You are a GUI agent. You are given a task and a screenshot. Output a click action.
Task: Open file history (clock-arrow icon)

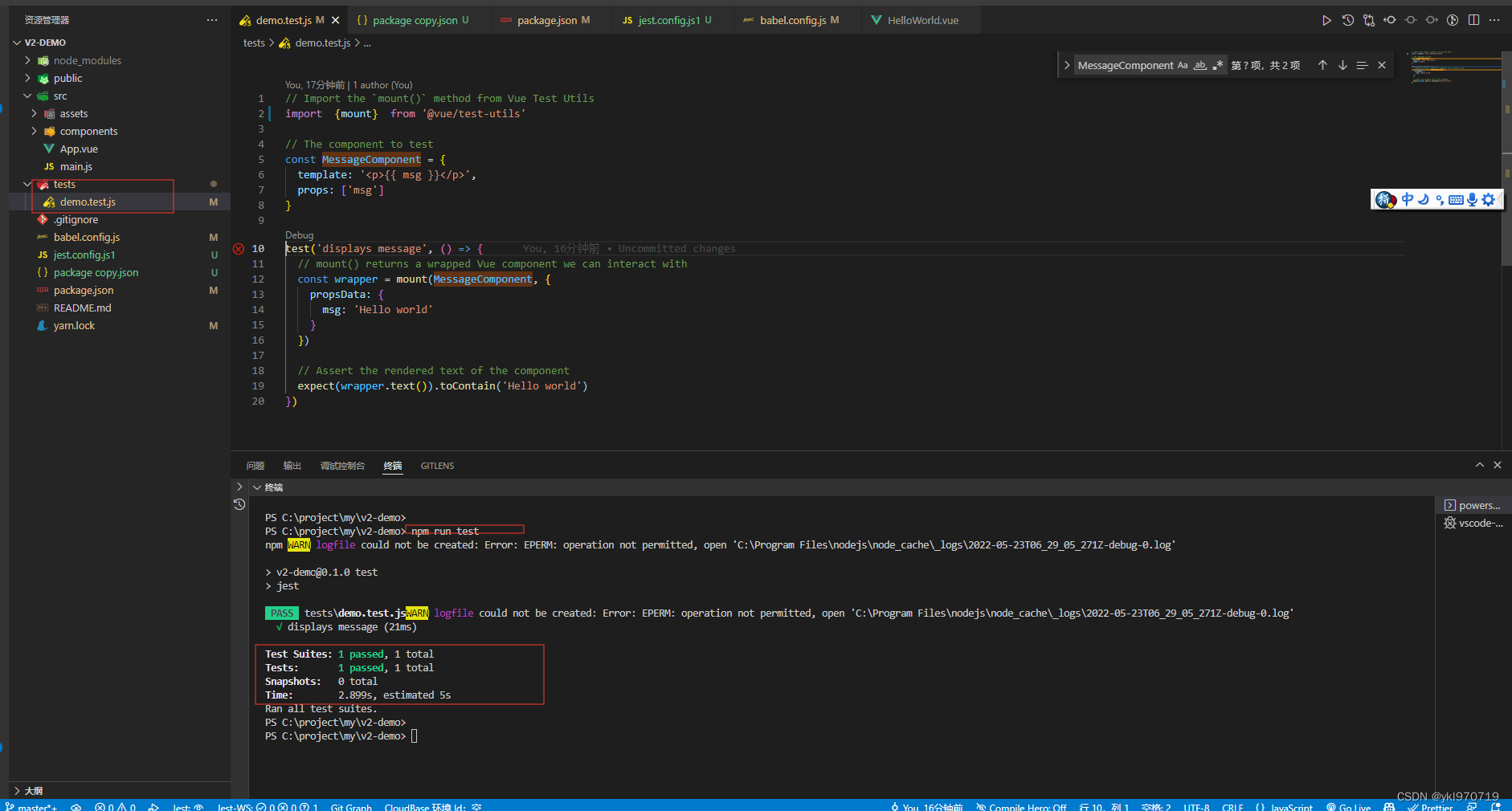click(1348, 20)
